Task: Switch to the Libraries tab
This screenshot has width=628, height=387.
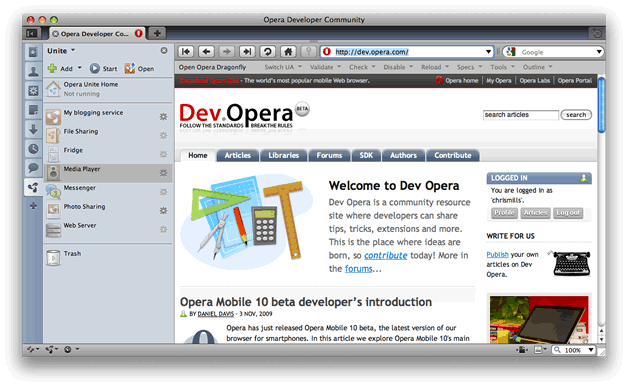Action: click(x=284, y=155)
